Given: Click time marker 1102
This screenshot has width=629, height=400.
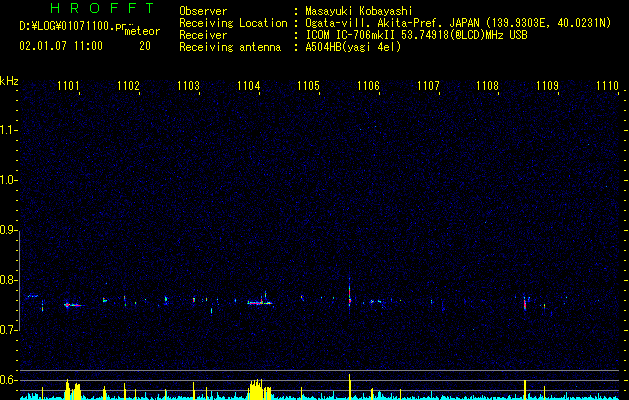Looking at the screenshot, I should tap(128, 85).
